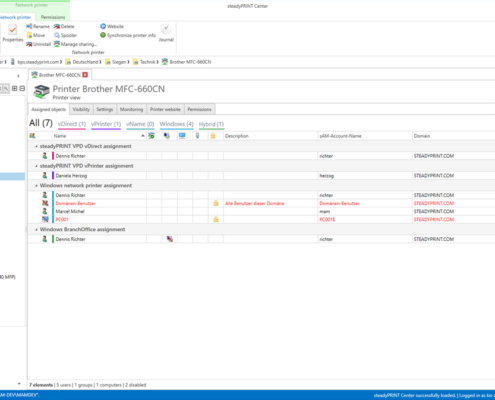Click the object type icon column header
Viewport: 495px width, 400px height.
(x=32, y=136)
